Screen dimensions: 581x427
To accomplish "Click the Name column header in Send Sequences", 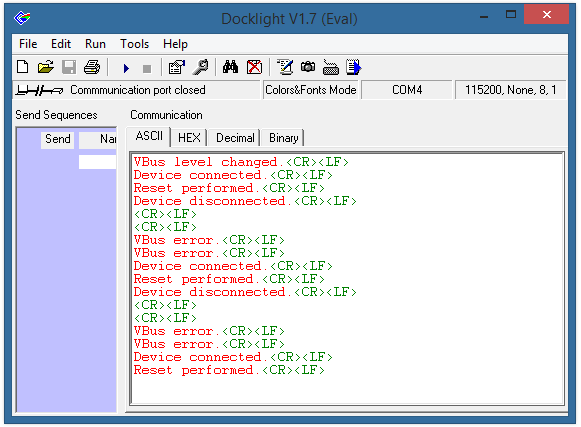I will click(98, 139).
